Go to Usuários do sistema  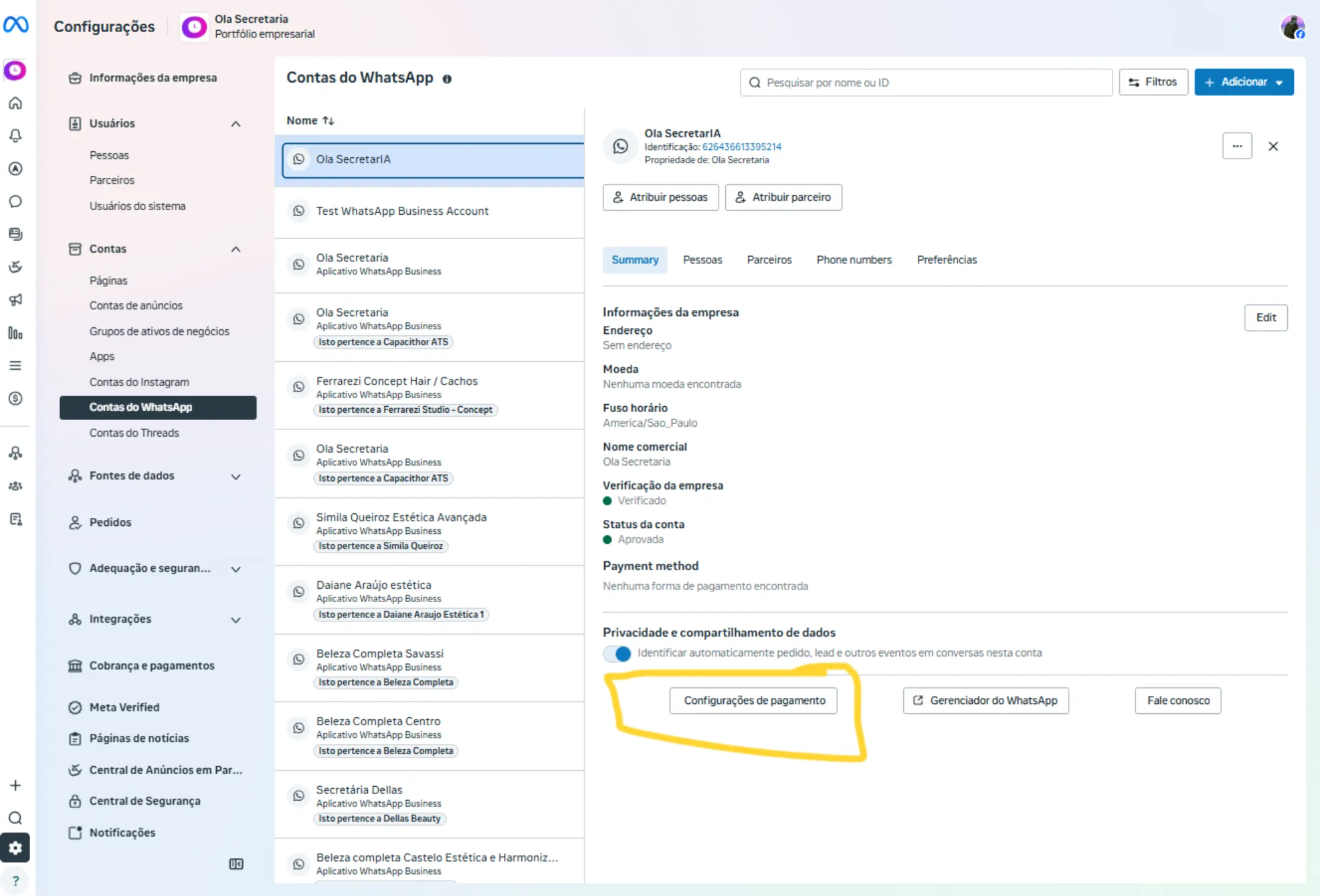[137, 206]
